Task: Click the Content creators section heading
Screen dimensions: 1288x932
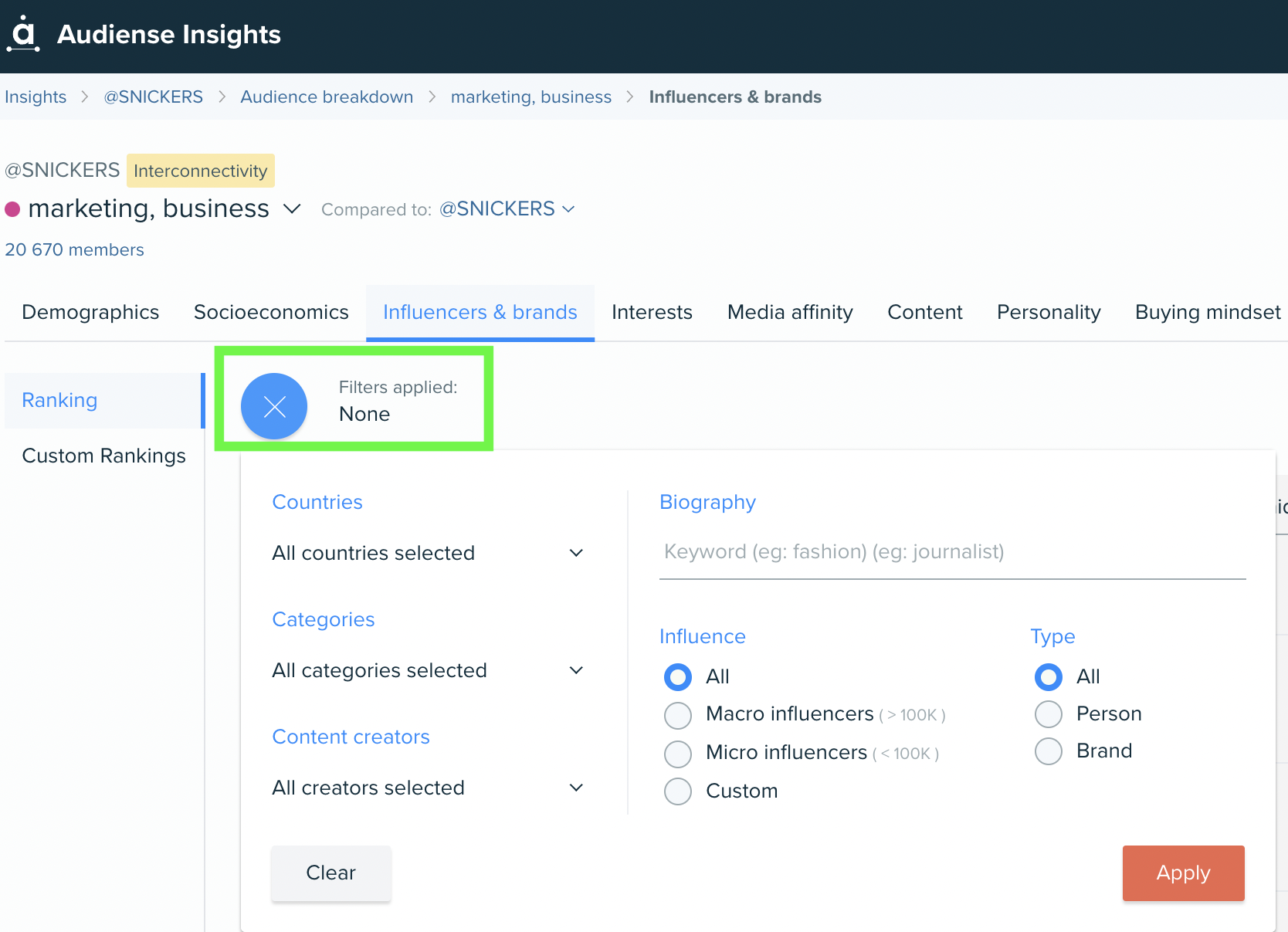Action: (x=351, y=737)
